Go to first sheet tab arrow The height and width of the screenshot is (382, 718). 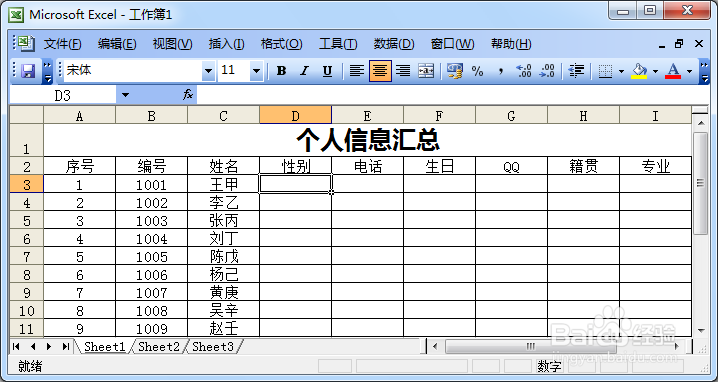(x=16, y=346)
